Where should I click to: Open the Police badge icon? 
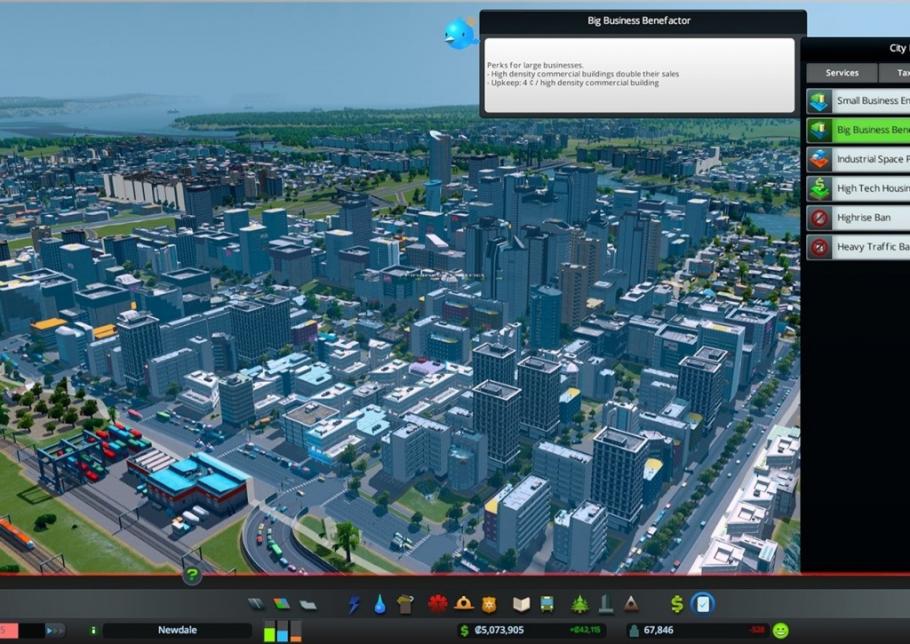point(489,605)
